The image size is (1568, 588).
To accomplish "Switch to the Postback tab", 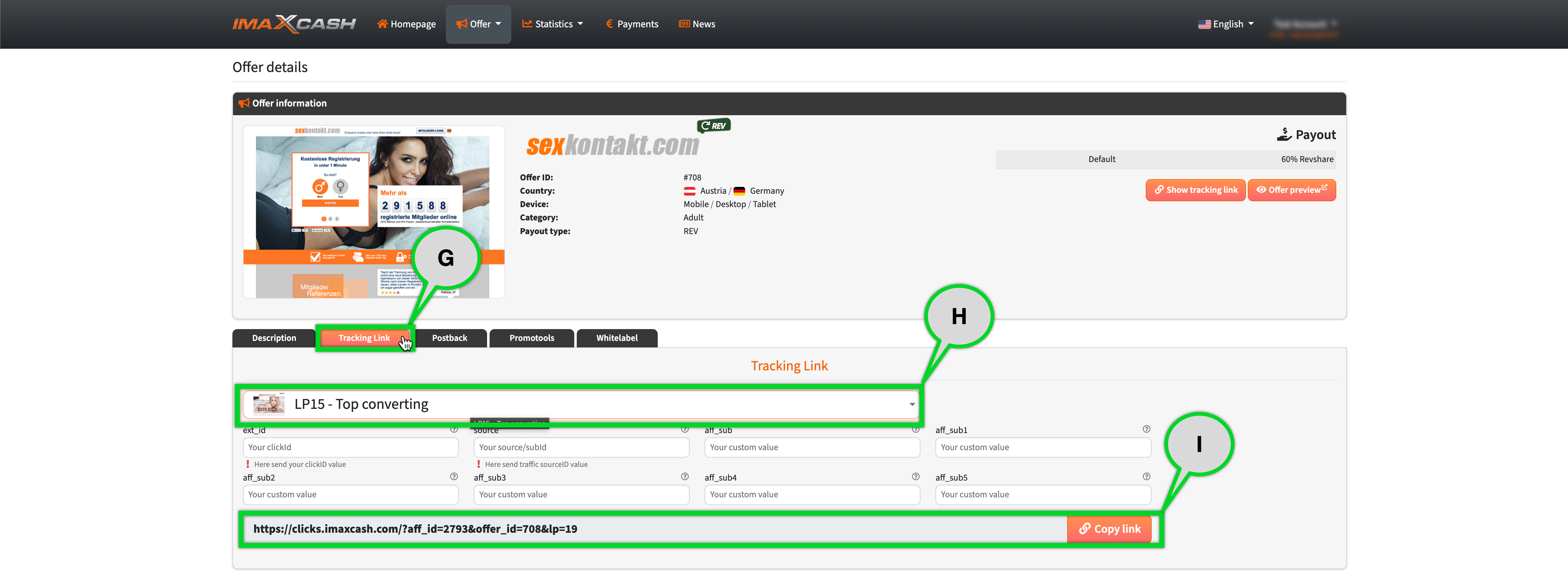I will point(449,338).
